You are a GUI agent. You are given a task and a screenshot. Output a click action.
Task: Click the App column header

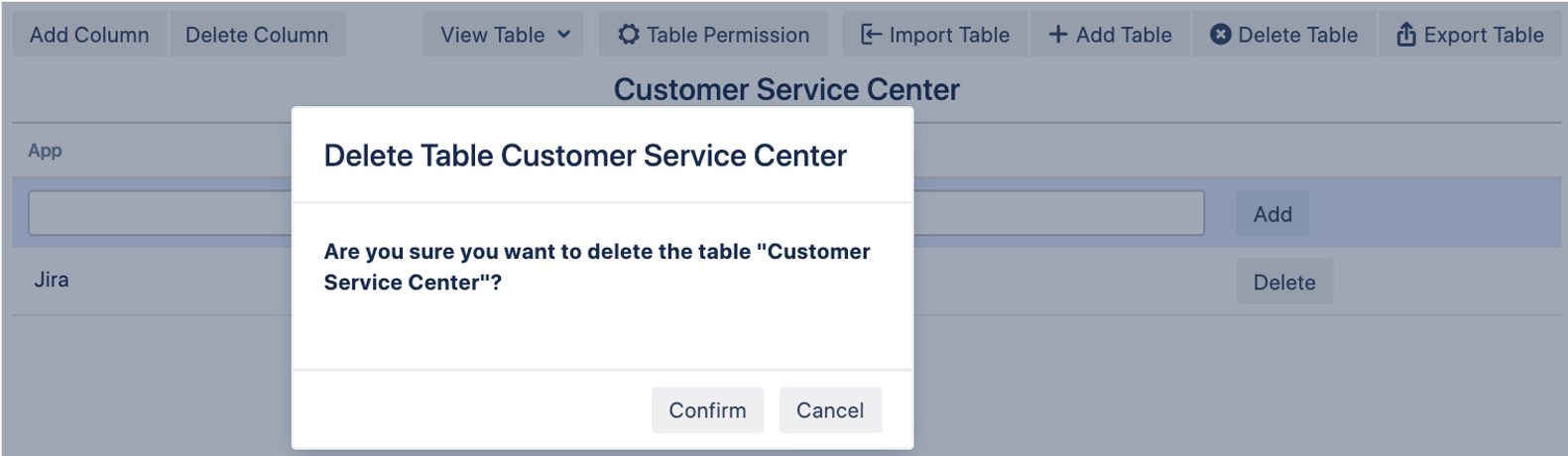click(x=45, y=151)
